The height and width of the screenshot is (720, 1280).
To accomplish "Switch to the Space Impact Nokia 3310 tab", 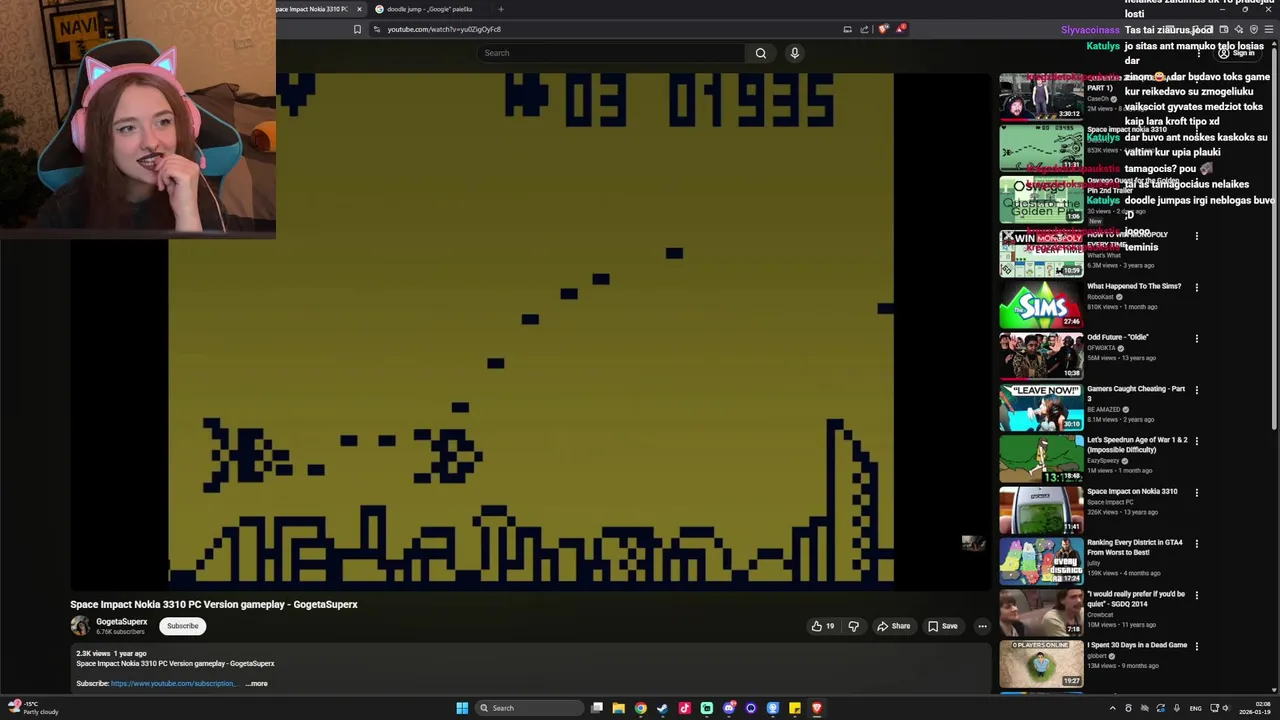I will pos(315,9).
